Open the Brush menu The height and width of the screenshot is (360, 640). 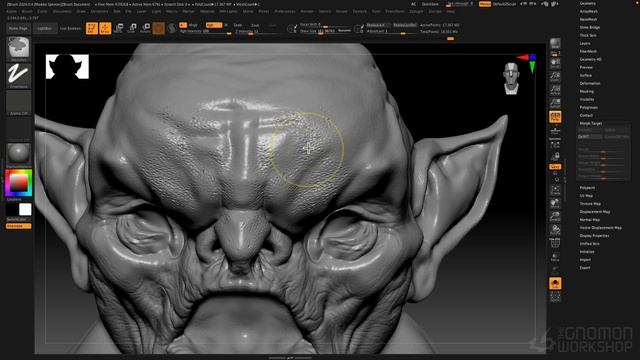(x=27, y=11)
